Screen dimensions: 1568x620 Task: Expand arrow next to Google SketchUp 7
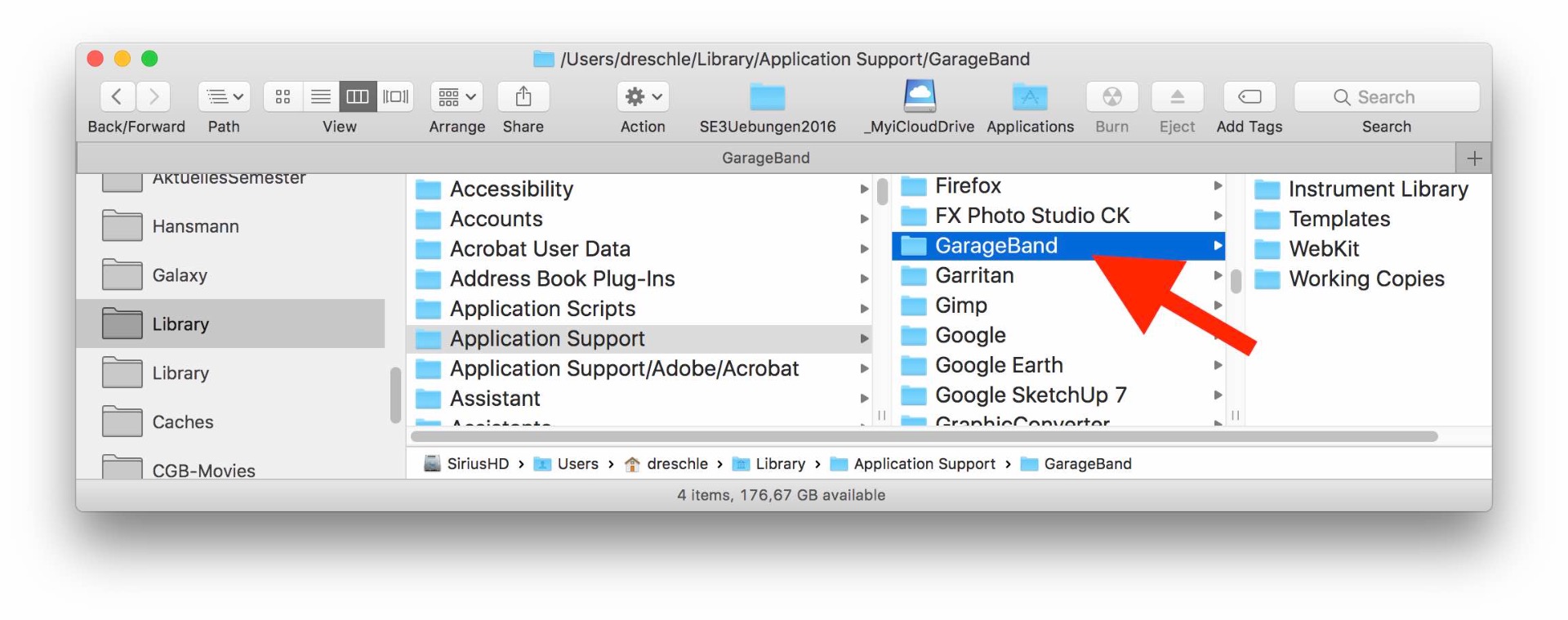pos(1218,395)
